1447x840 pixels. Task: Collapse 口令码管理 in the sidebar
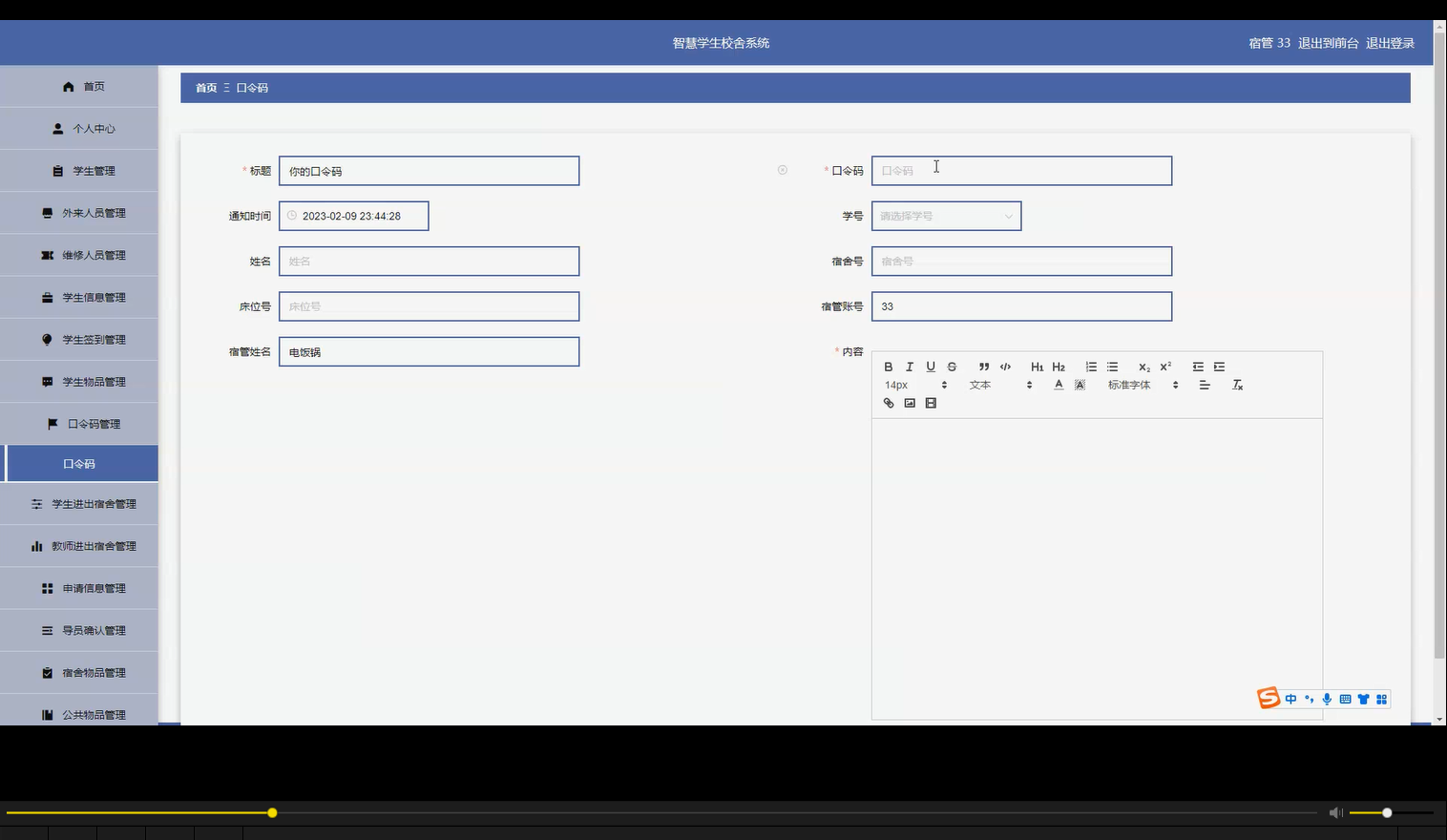coord(79,424)
